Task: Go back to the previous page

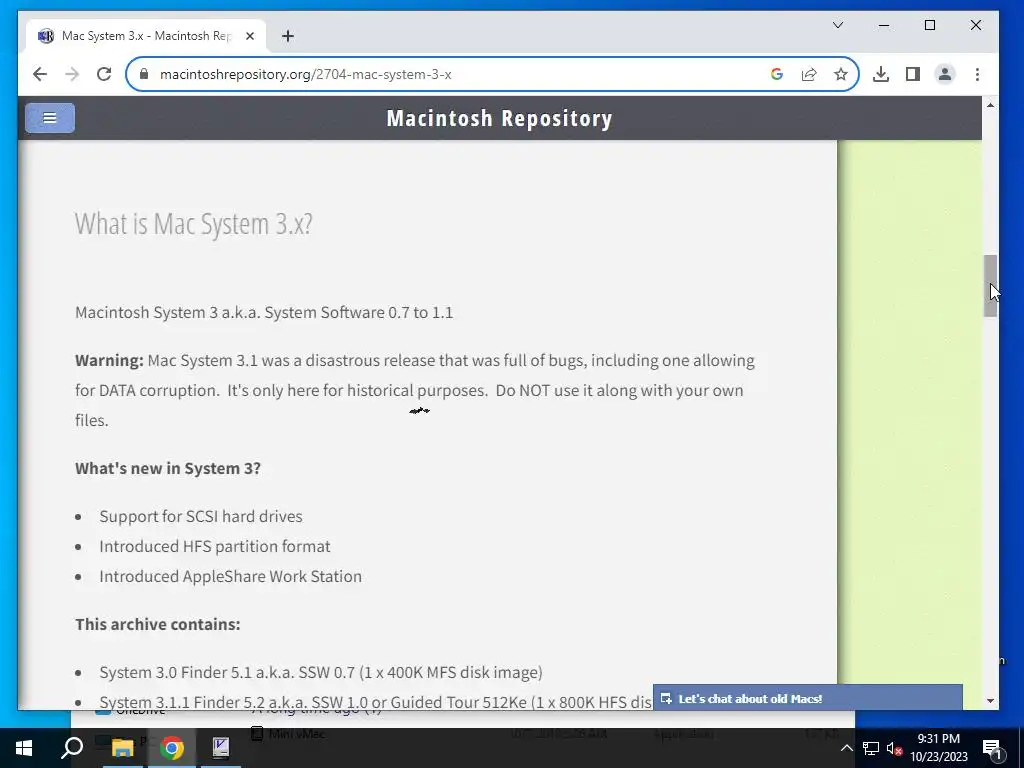Action: (x=40, y=74)
